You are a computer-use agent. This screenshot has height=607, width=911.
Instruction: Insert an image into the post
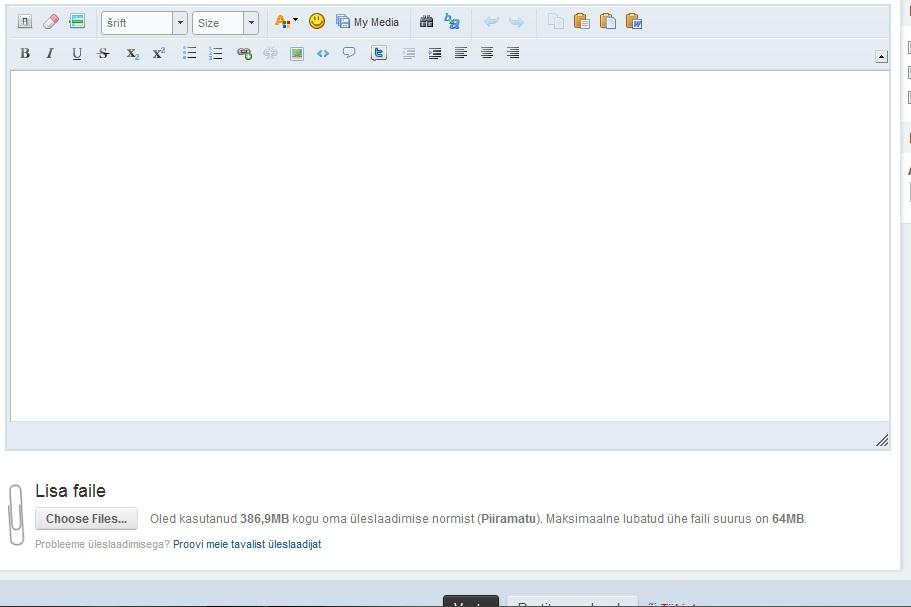pos(297,53)
